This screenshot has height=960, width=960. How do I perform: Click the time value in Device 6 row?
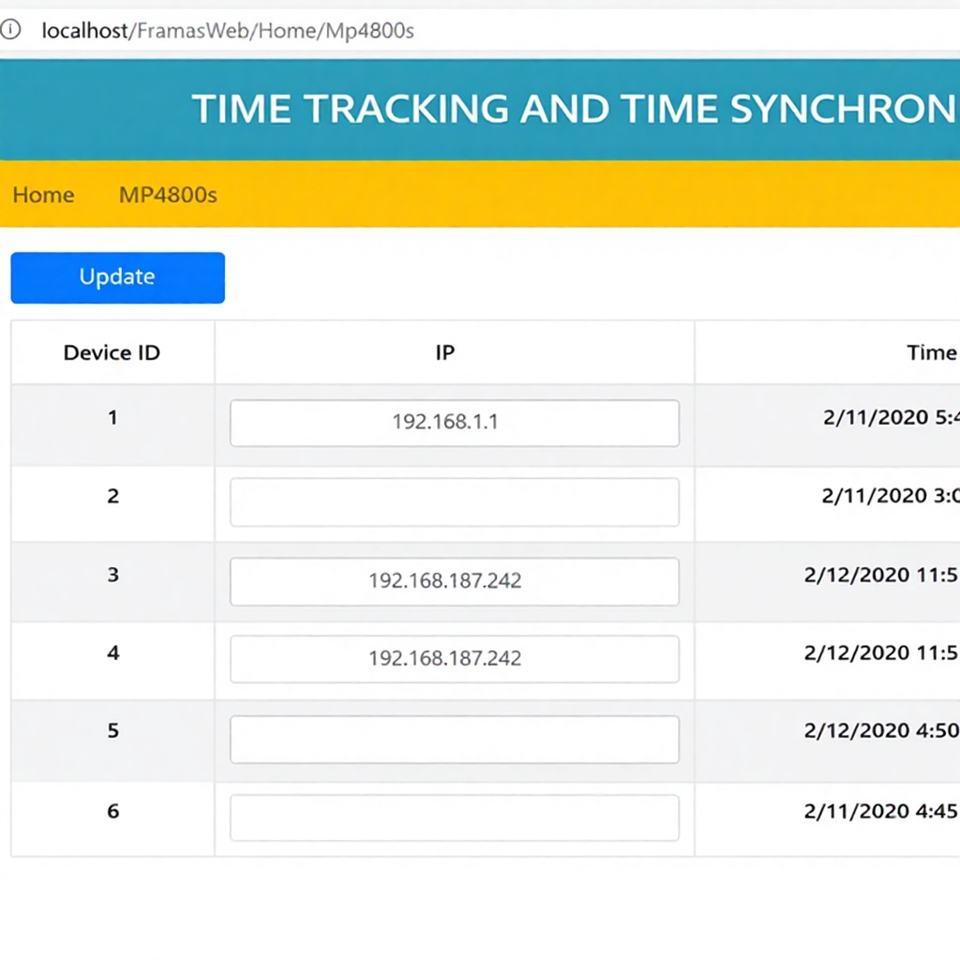pos(881,811)
